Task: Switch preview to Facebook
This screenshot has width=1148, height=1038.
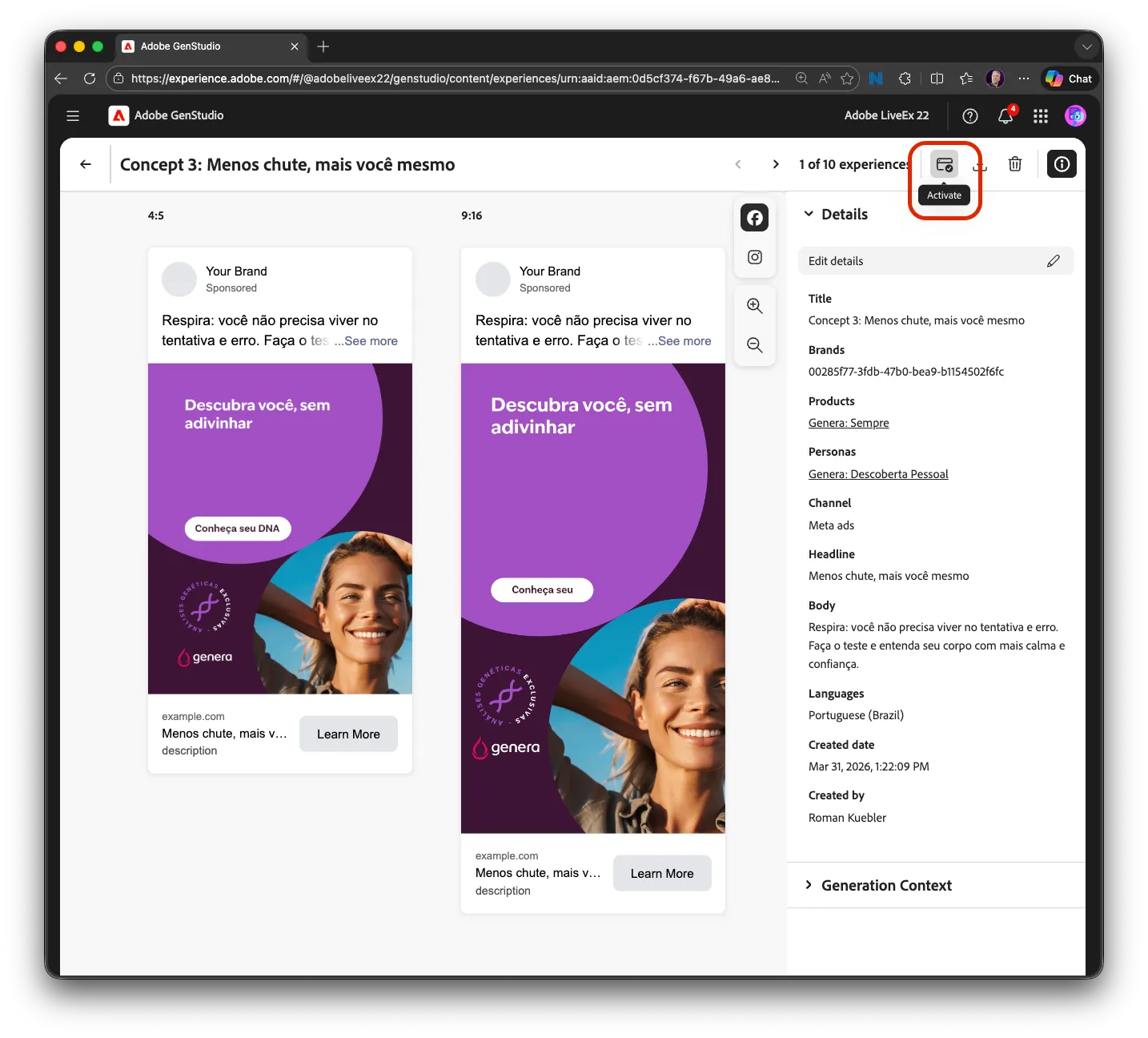Action: tap(754, 218)
